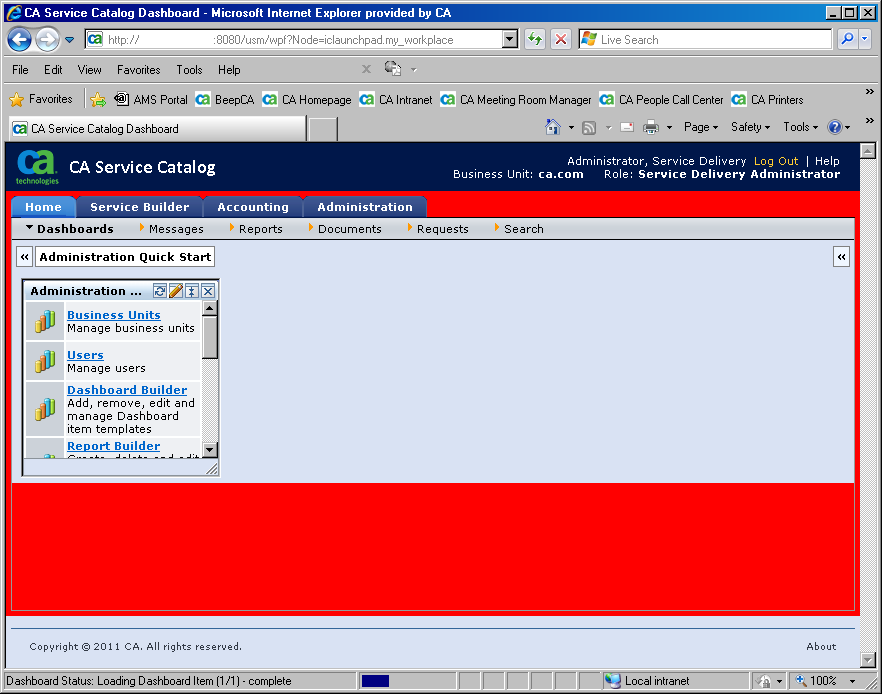Open the View menu
Viewport: 882px width, 694px height.
(89, 70)
